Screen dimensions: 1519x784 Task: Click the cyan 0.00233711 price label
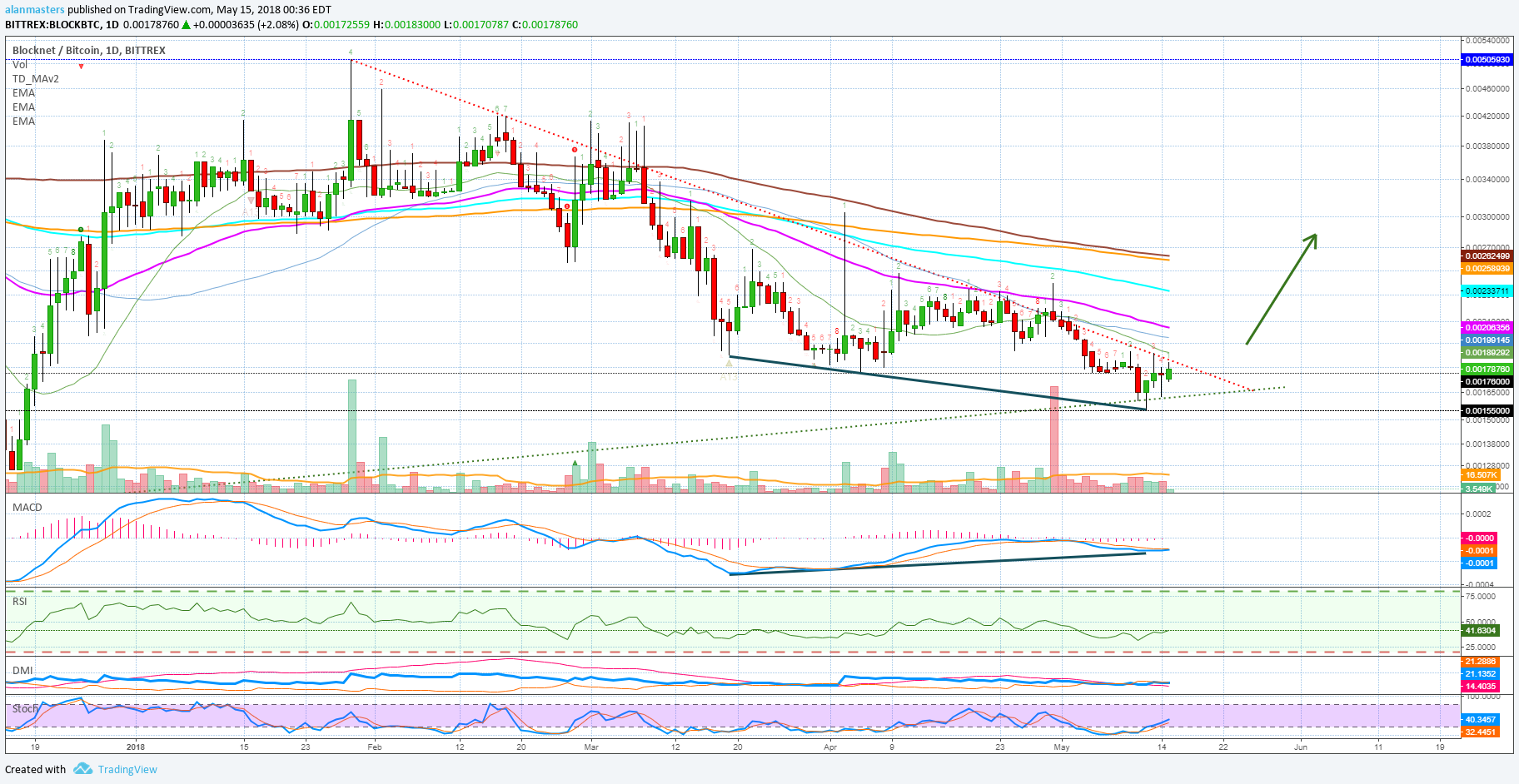1487,291
